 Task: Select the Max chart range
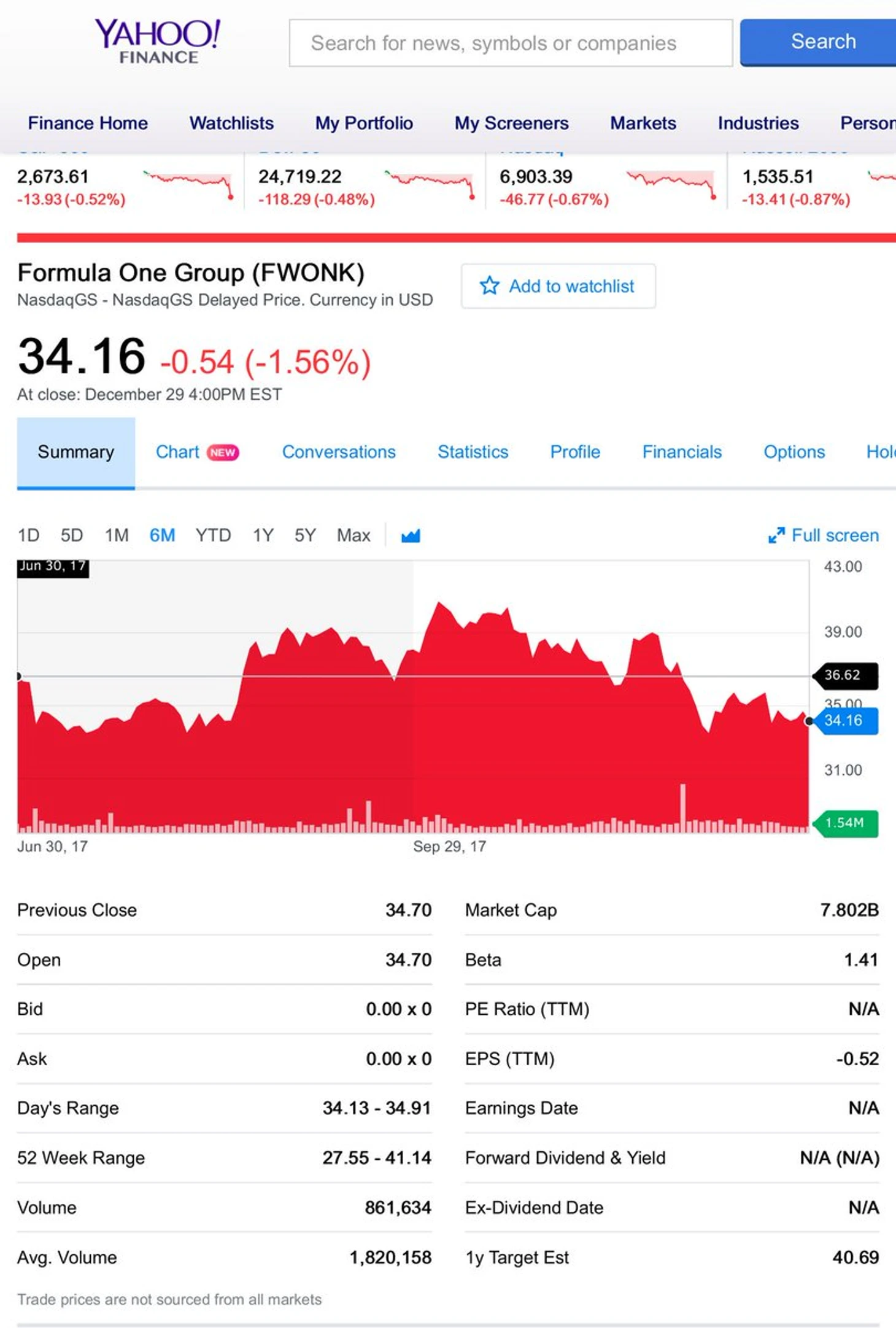pyautogui.click(x=353, y=535)
